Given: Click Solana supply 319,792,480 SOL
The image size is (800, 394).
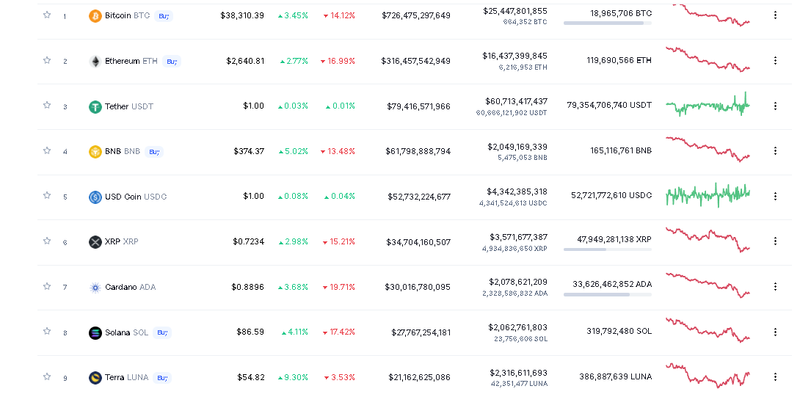Looking at the screenshot, I should (x=619, y=331).
